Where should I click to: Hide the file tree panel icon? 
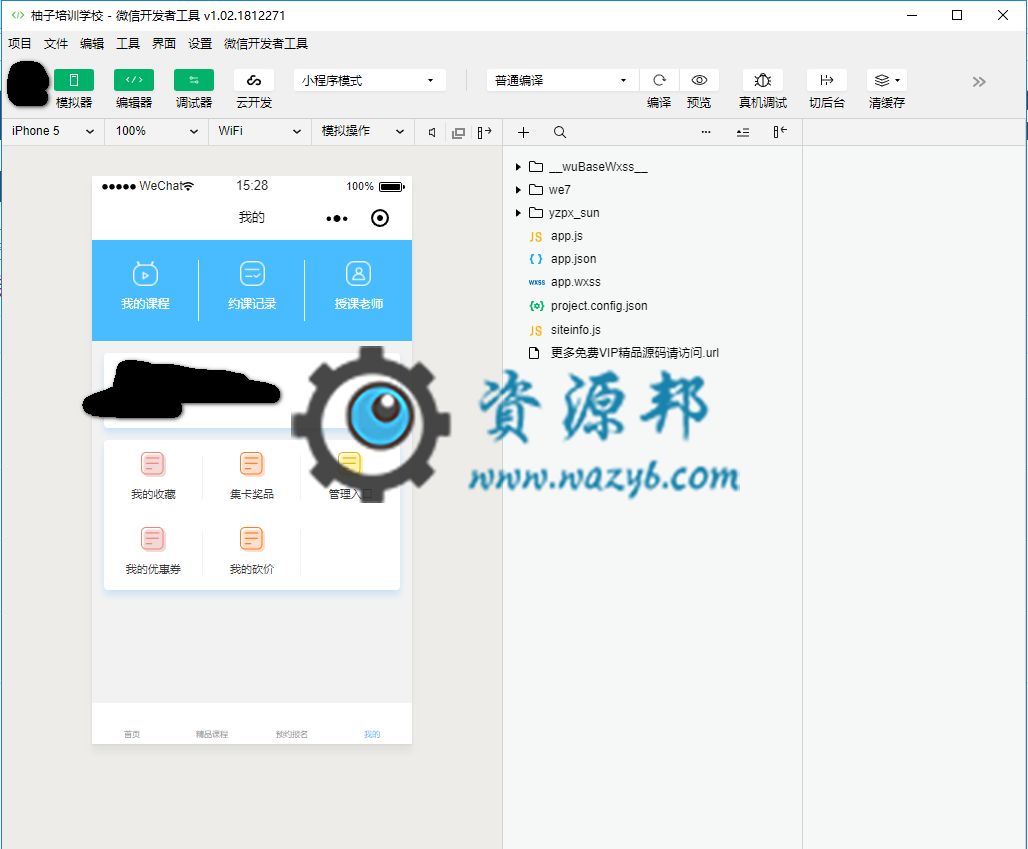[780, 132]
